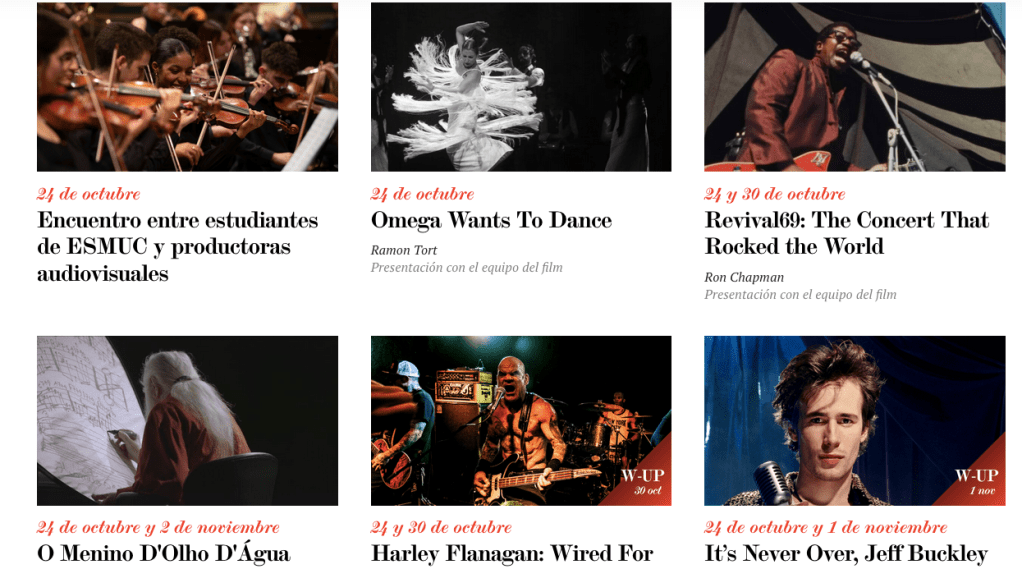This screenshot has width=1022, height=569.
Task: Open the Omega Wants To Dance title
Action: coord(491,220)
